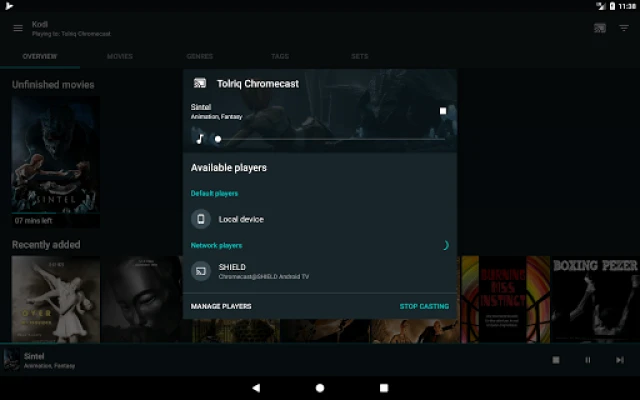640x400 pixels.
Task: Click play notification icon in status bar
Action: pos(9,6)
